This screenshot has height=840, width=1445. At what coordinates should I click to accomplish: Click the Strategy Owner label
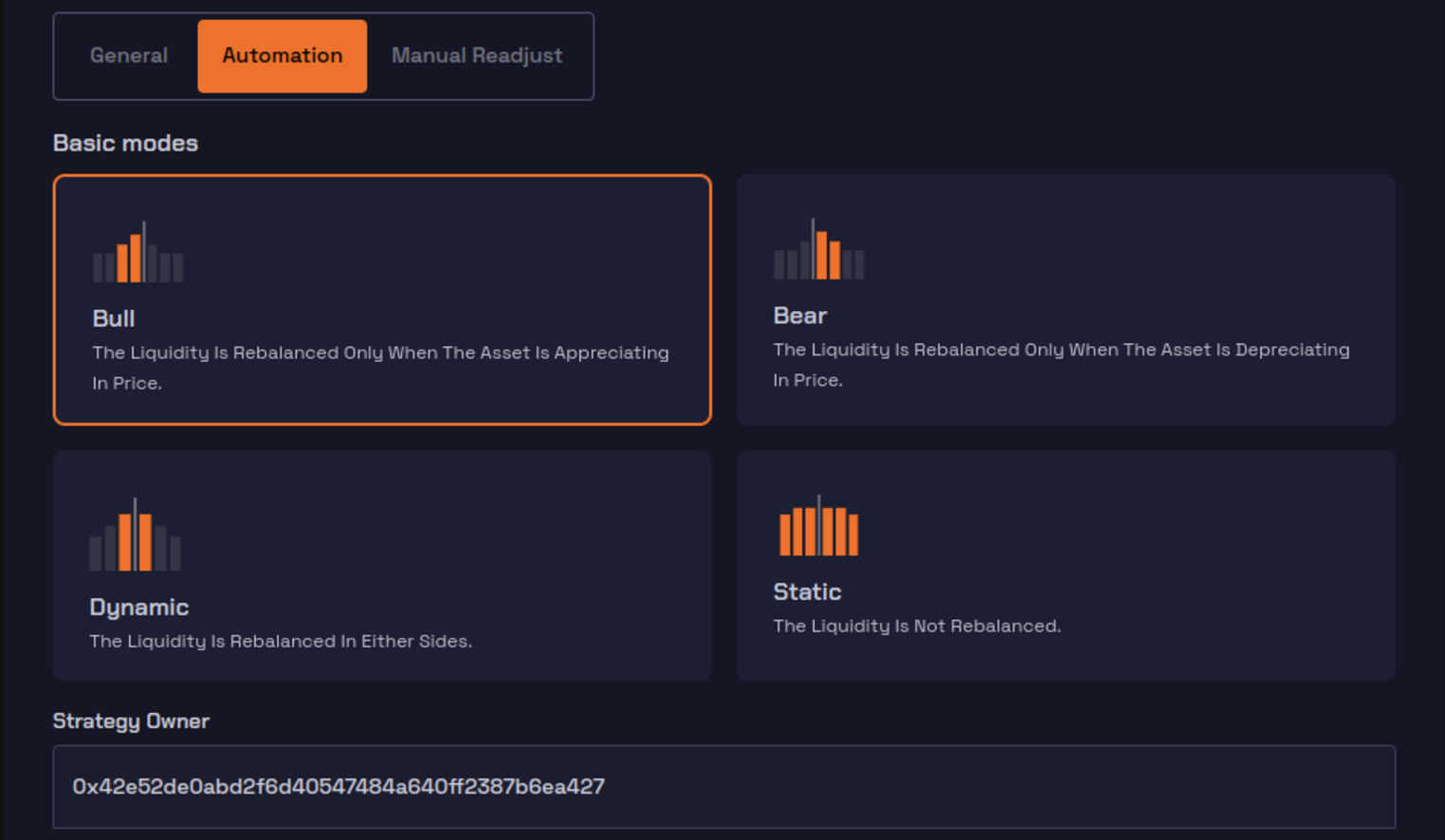pos(131,721)
